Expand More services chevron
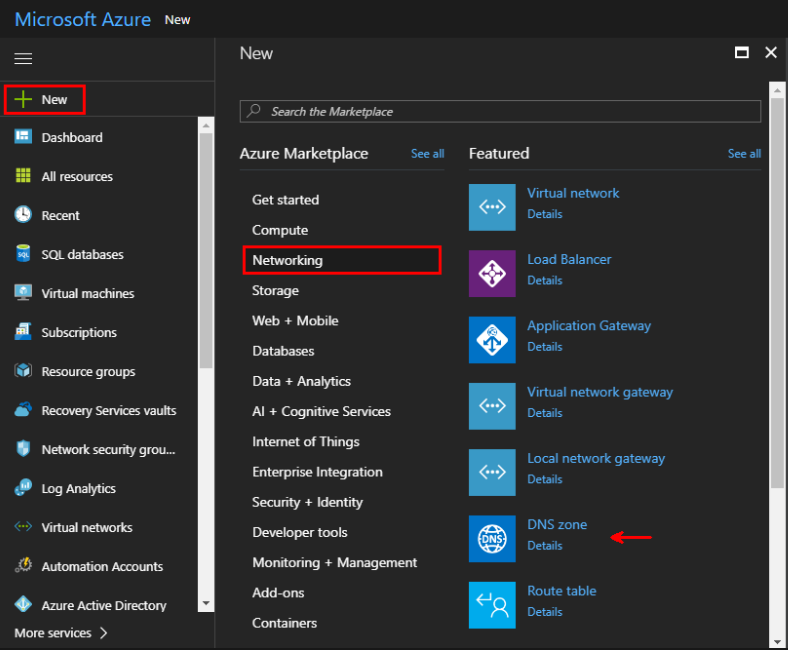Viewport: 788px width, 650px height. 104,633
